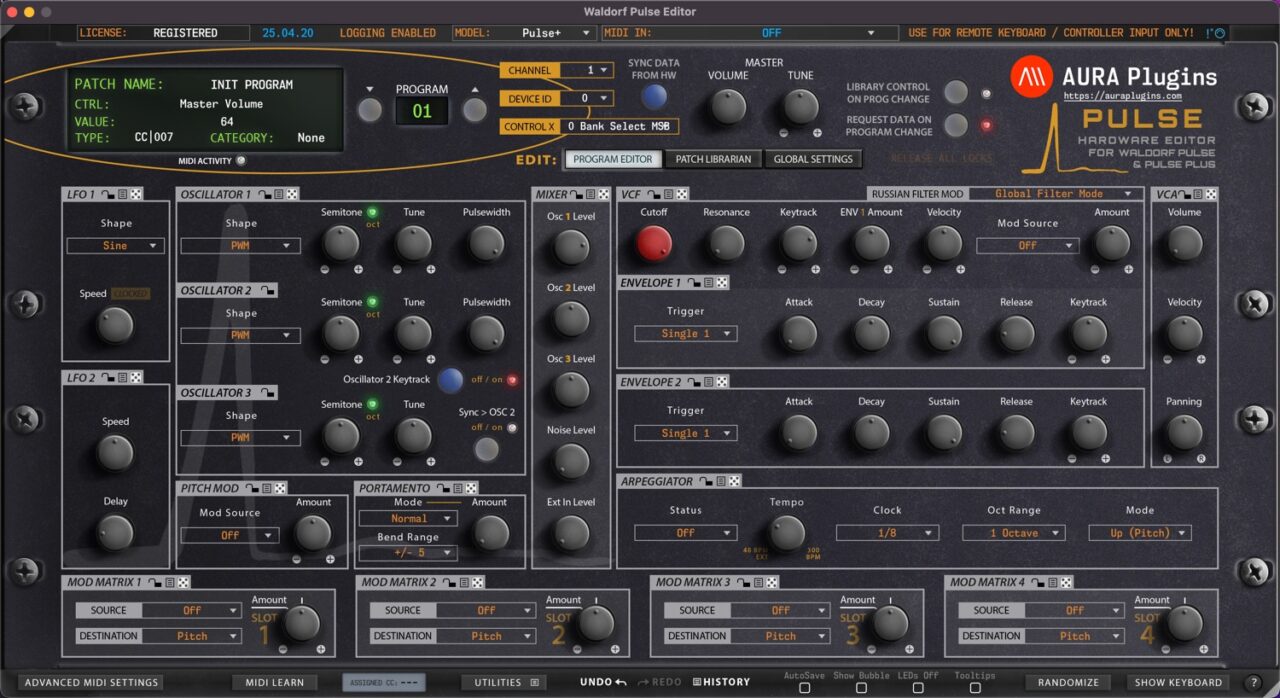1280x698 pixels.
Task: Open the auraplugins.com link
Action: 1123,97
